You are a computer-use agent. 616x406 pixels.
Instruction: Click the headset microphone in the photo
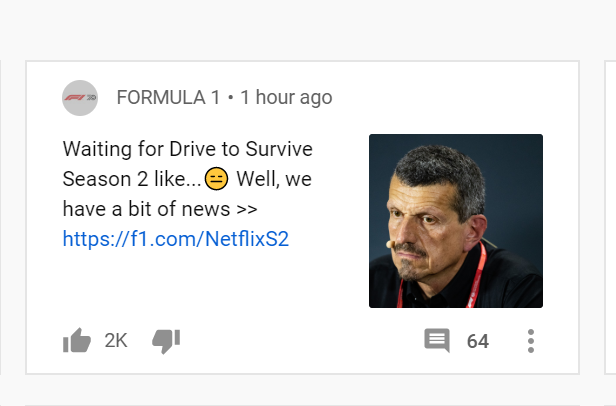pyautogui.click(x=388, y=243)
